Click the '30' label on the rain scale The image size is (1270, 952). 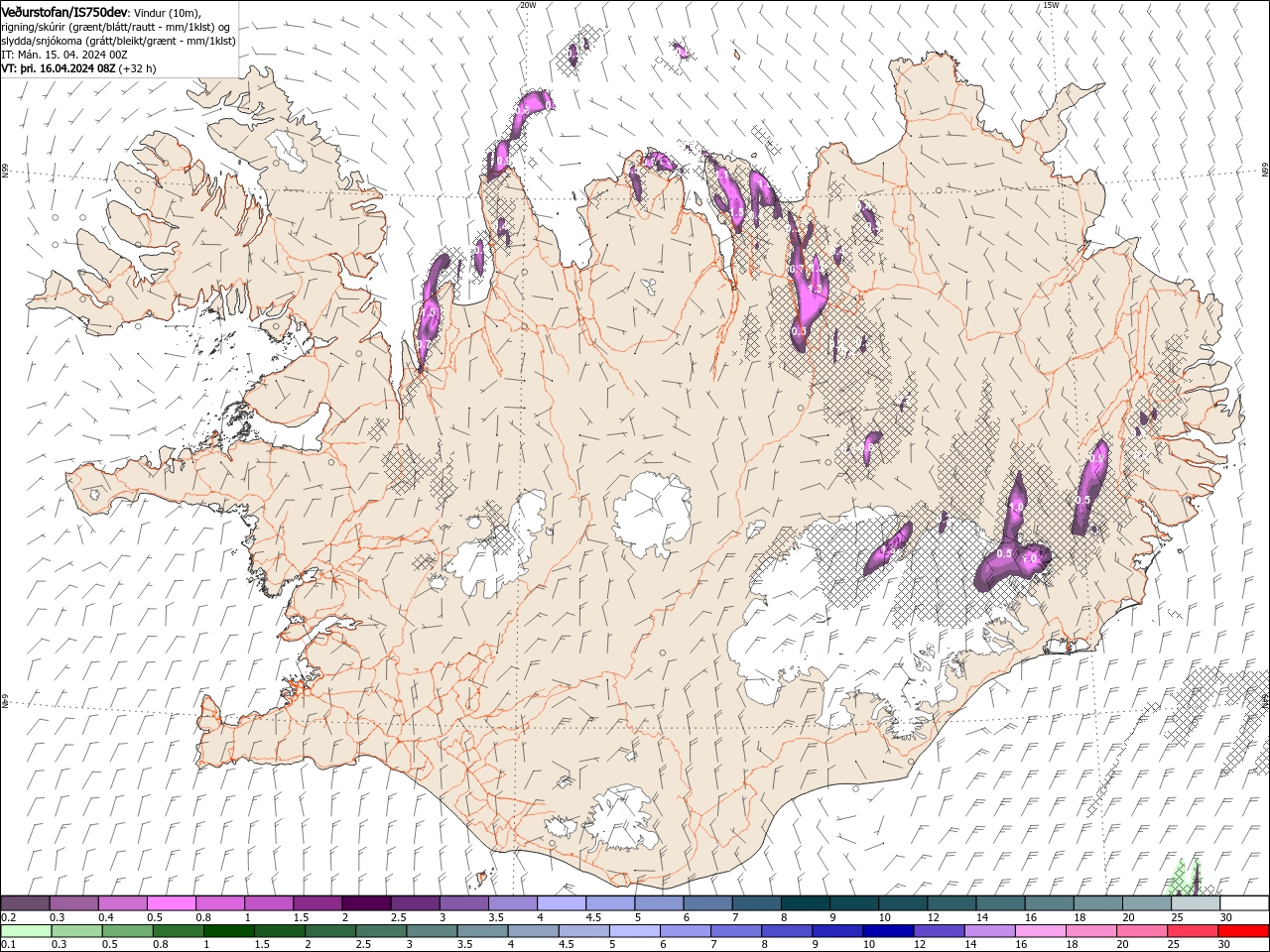(x=1226, y=945)
